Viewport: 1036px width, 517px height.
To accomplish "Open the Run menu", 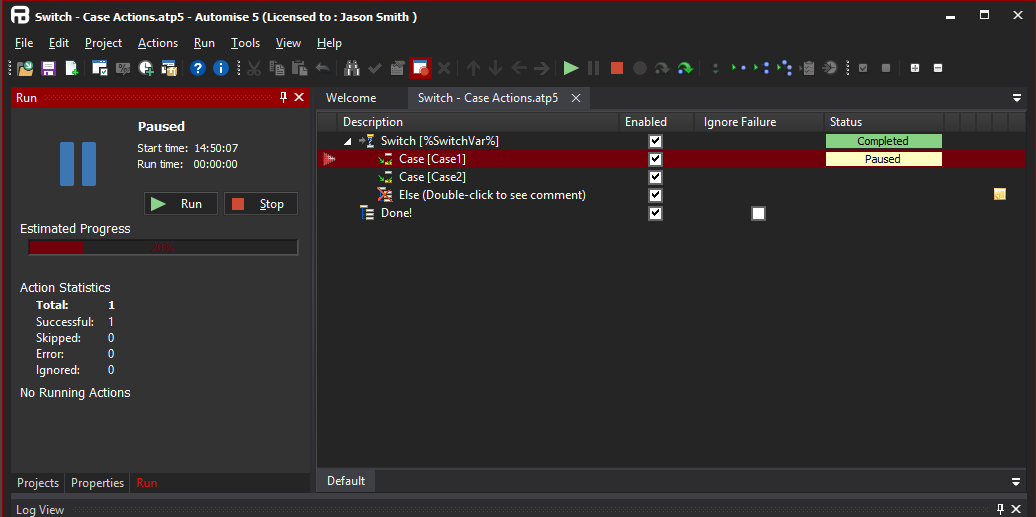I will [204, 43].
